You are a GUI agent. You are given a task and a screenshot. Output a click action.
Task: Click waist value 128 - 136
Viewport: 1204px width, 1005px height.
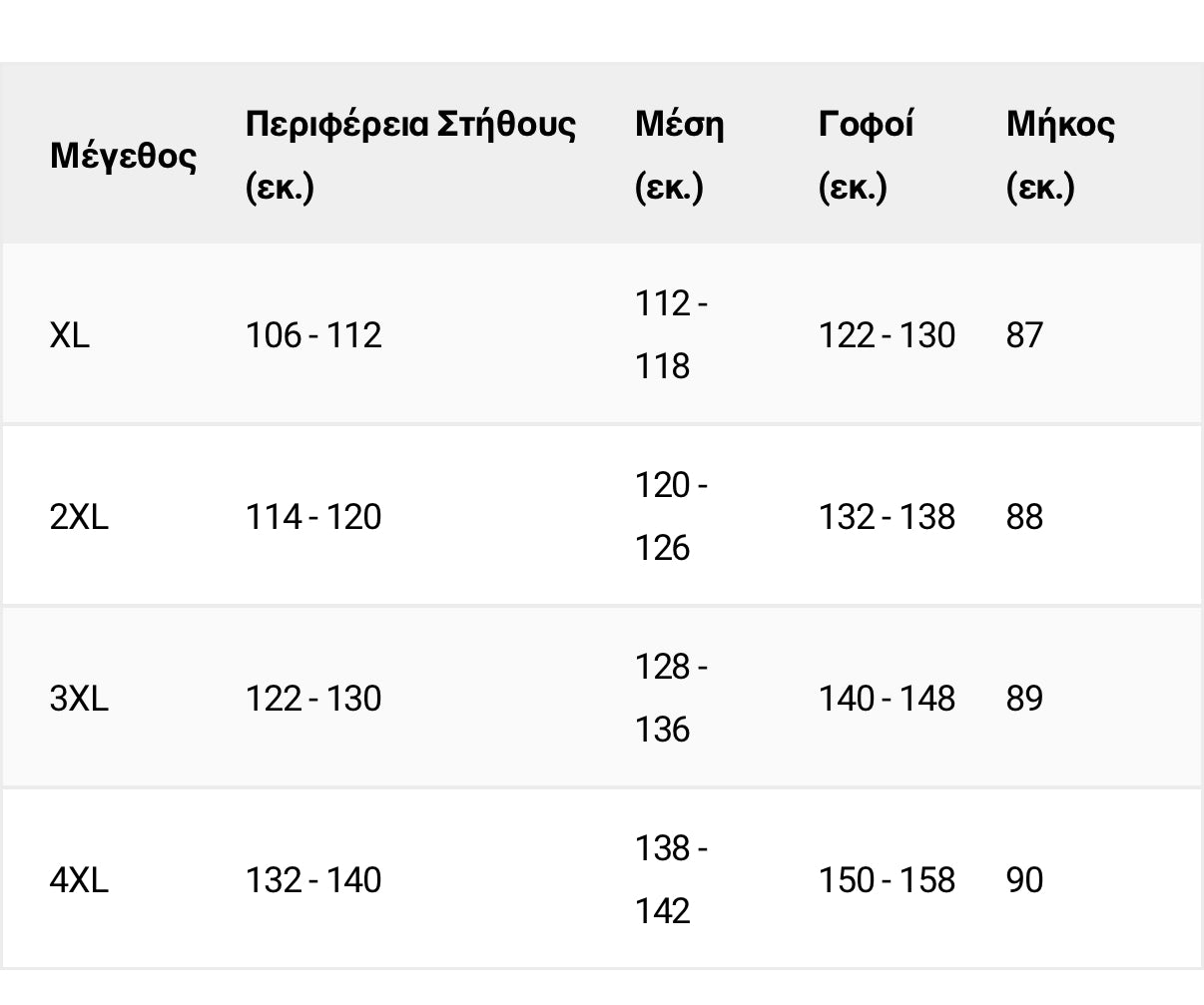pyautogui.click(x=672, y=699)
